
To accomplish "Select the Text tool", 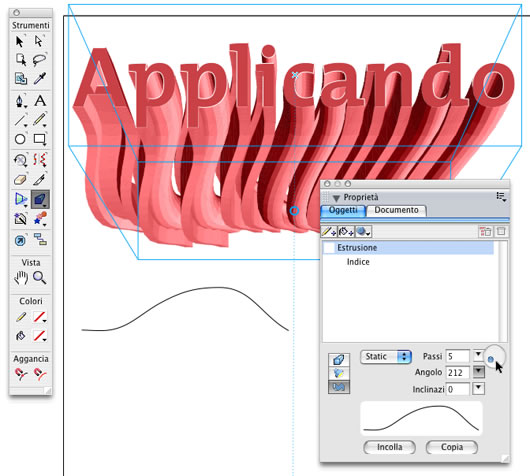I will tap(40, 101).
